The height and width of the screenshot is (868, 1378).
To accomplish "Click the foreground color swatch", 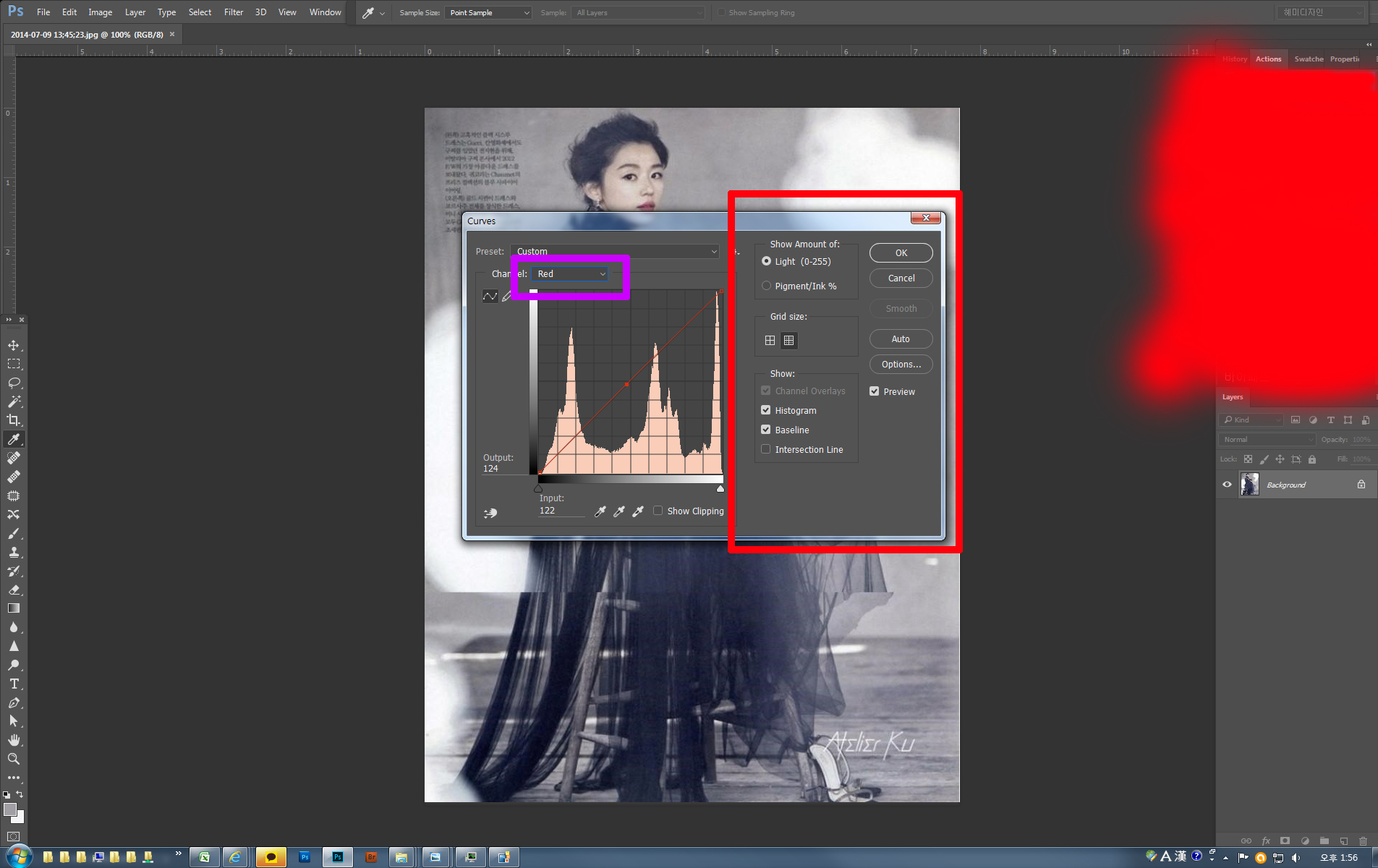I will (x=9, y=810).
